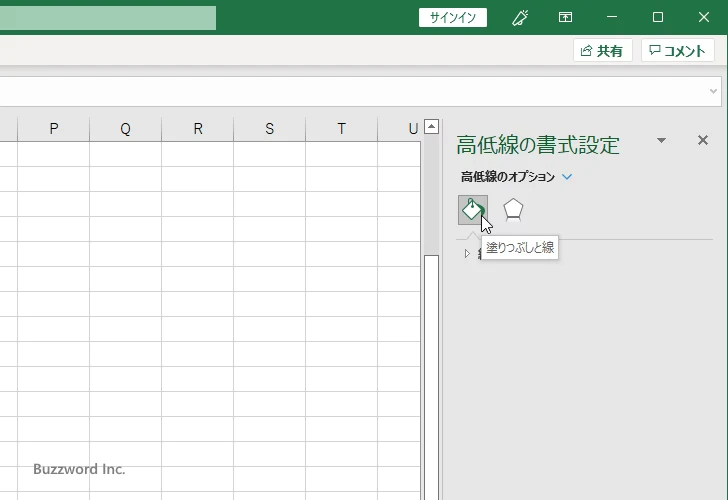Click the Fill & Line paint bucket icon

point(473,210)
